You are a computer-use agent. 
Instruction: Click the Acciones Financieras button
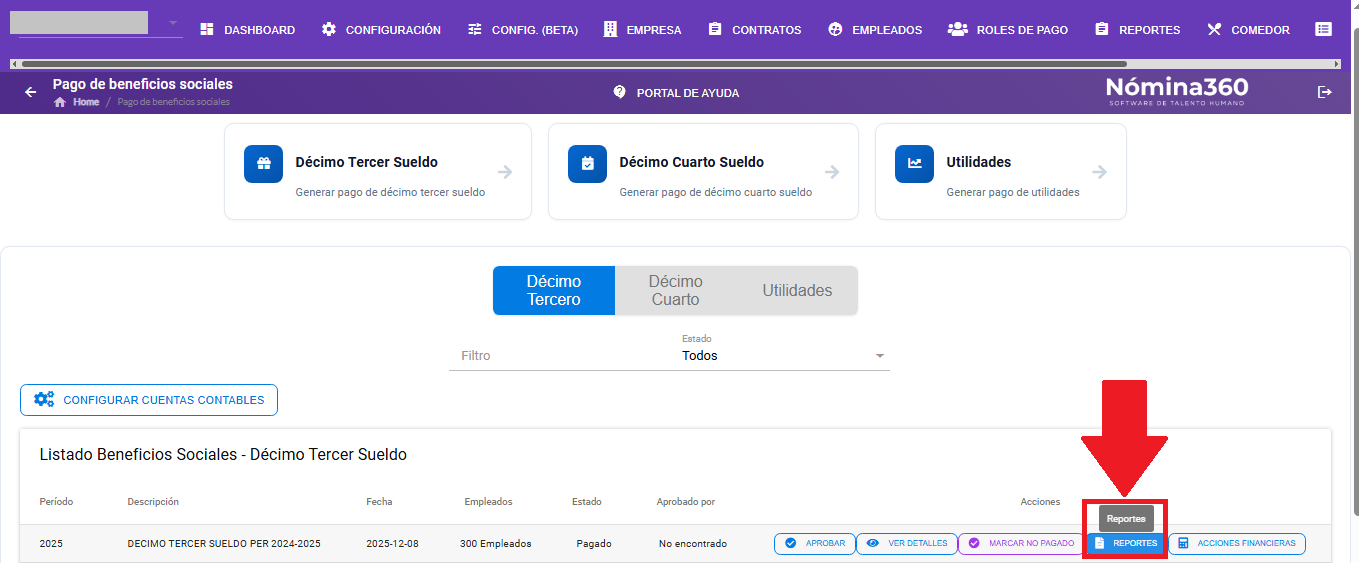tap(1237, 544)
